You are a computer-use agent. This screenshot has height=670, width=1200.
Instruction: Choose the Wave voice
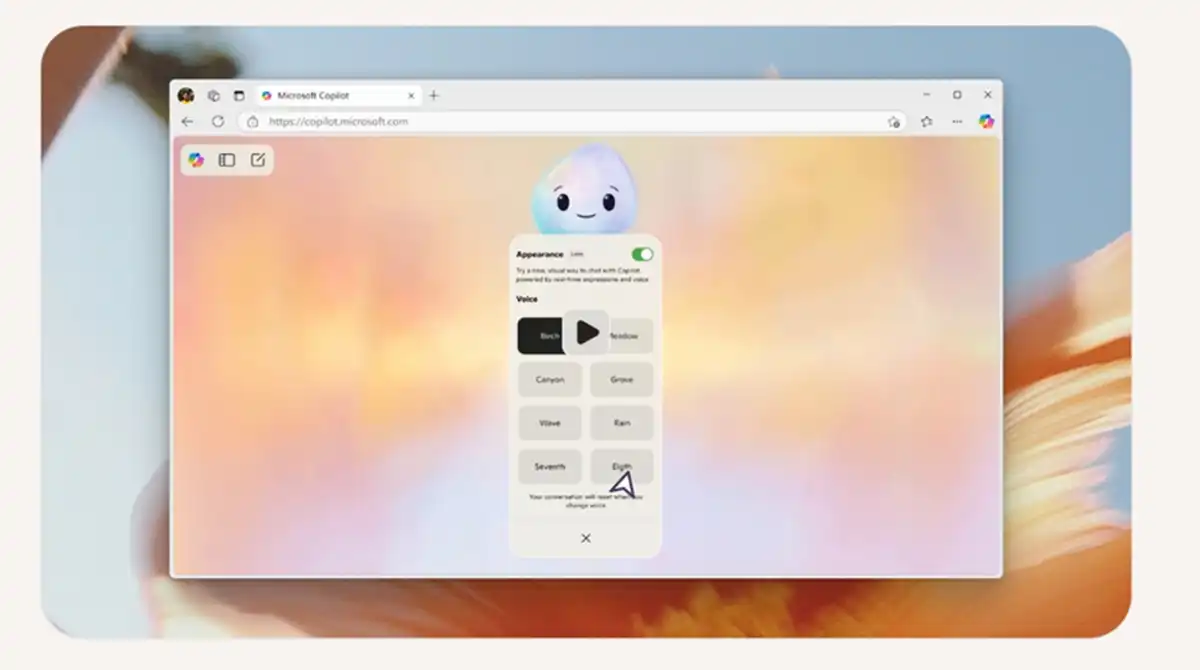(550, 423)
